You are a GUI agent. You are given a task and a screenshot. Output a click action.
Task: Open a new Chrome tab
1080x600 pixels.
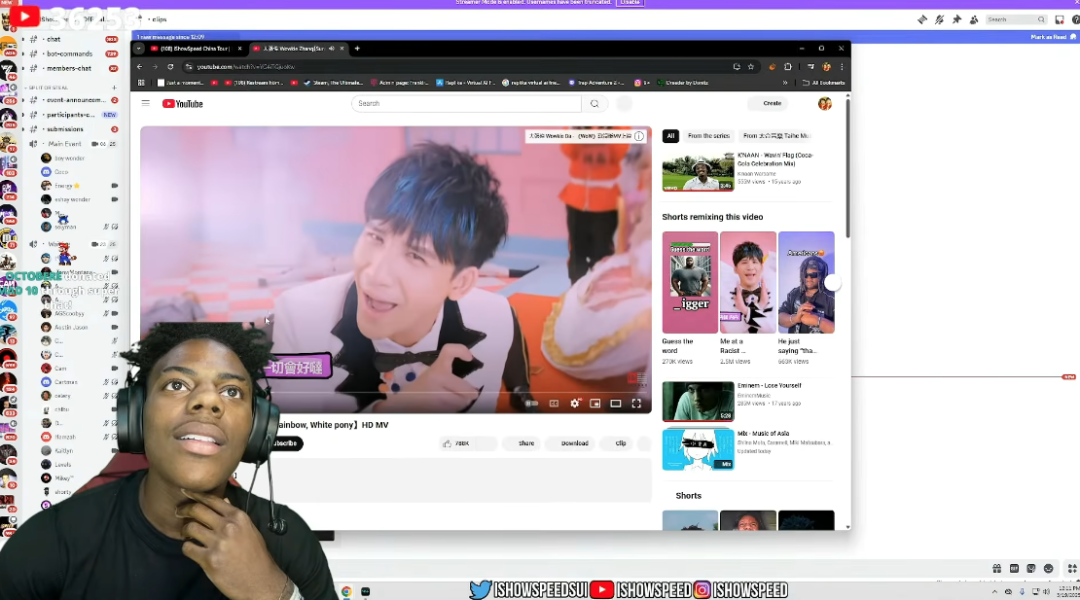coord(357,48)
